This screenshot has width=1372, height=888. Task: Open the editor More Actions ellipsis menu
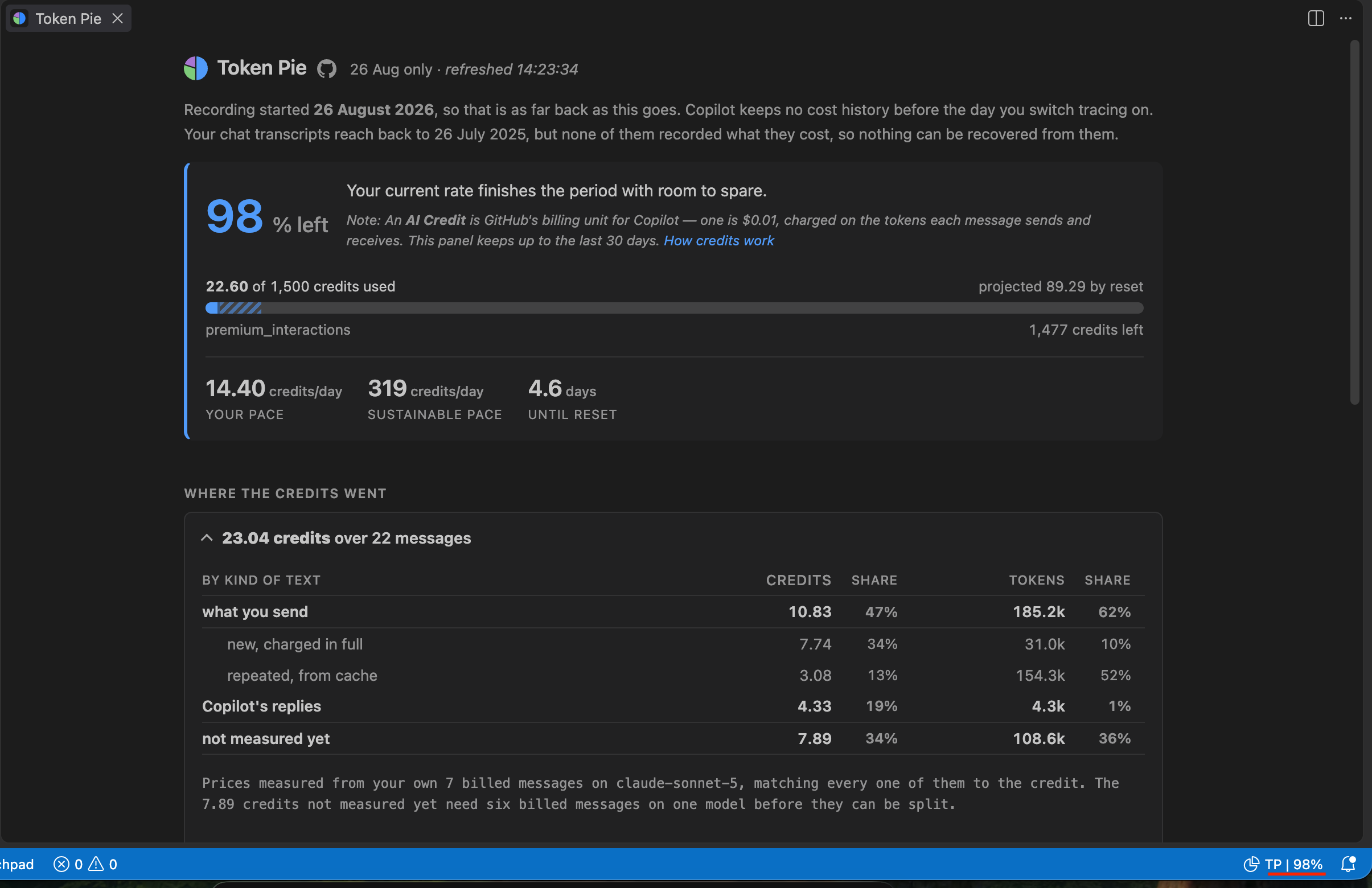1345,18
